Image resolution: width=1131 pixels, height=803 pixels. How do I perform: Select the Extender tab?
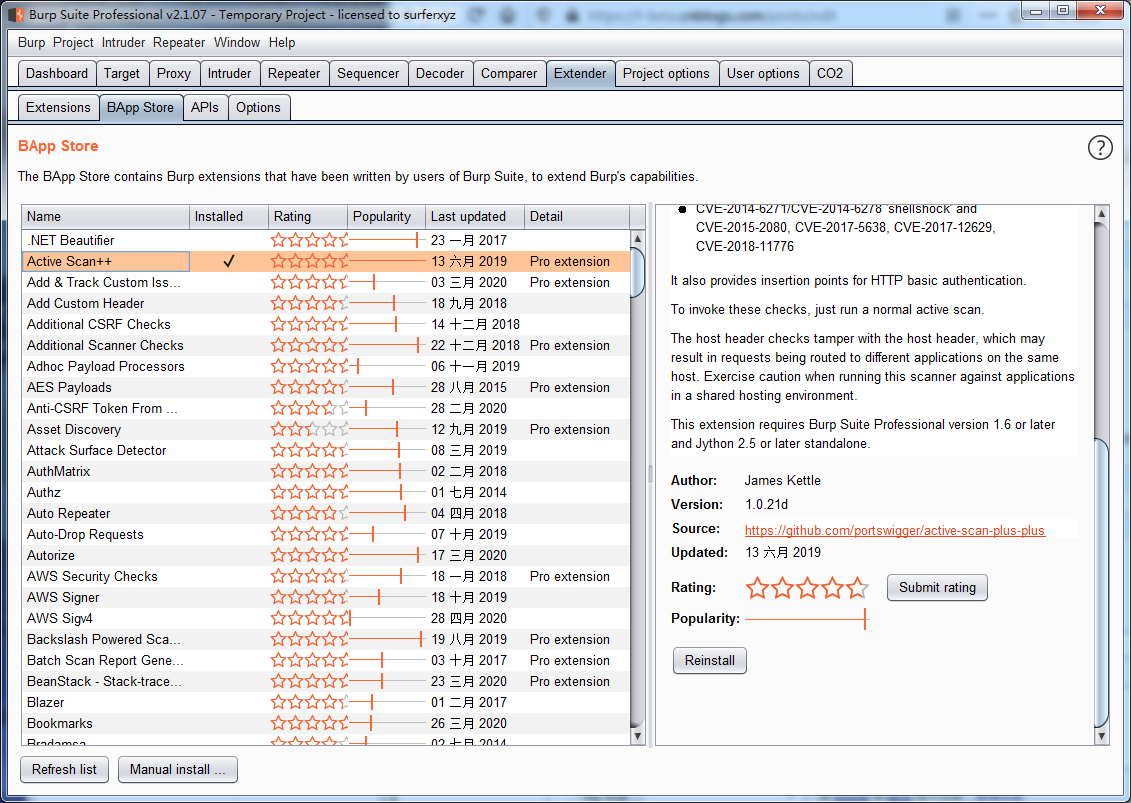(580, 74)
